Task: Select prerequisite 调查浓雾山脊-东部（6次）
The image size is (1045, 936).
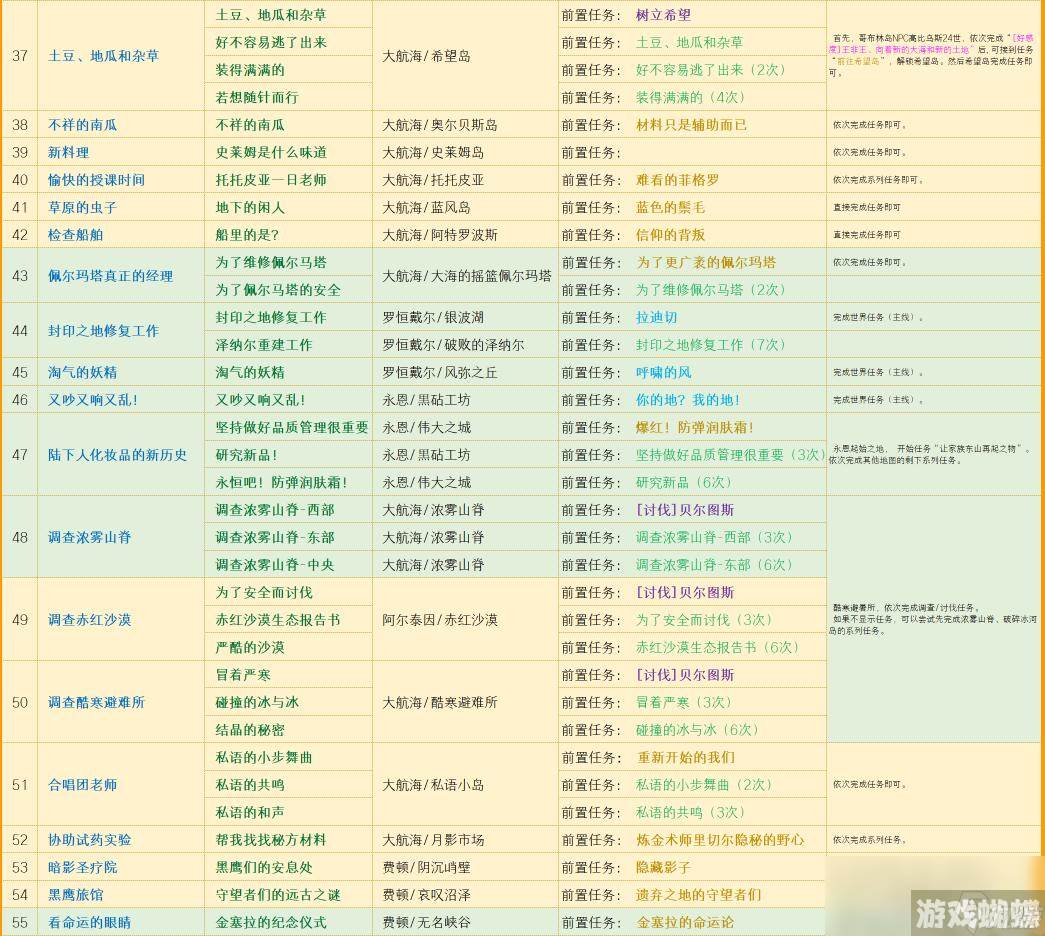Action: coord(714,565)
